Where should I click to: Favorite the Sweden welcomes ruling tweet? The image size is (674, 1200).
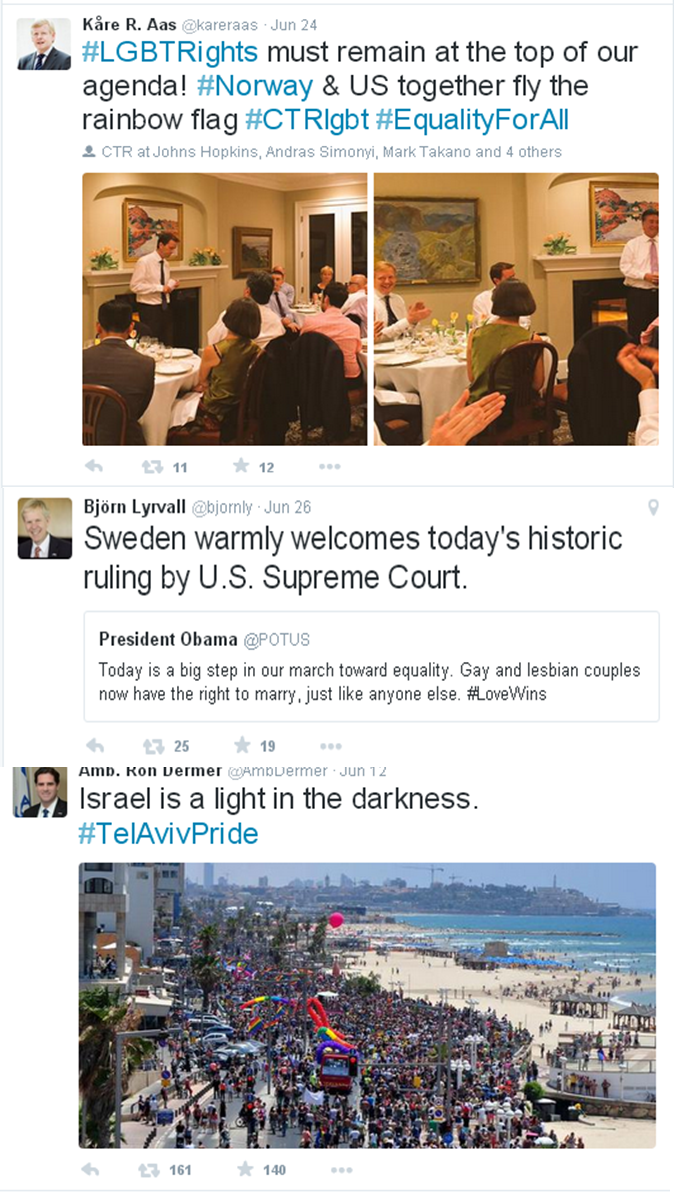pyautogui.click(x=241, y=745)
